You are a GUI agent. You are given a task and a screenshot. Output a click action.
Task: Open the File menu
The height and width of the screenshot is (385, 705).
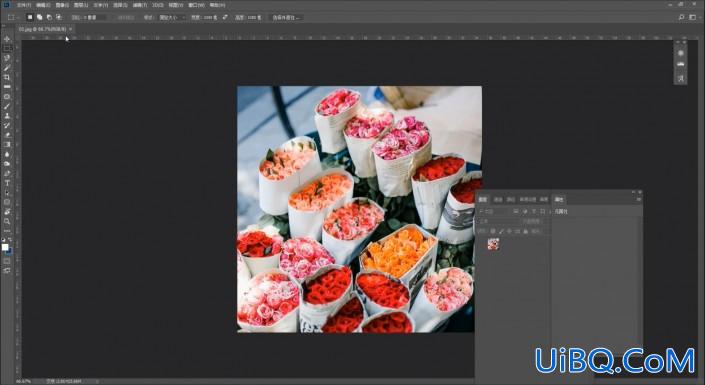tap(24, 5)
